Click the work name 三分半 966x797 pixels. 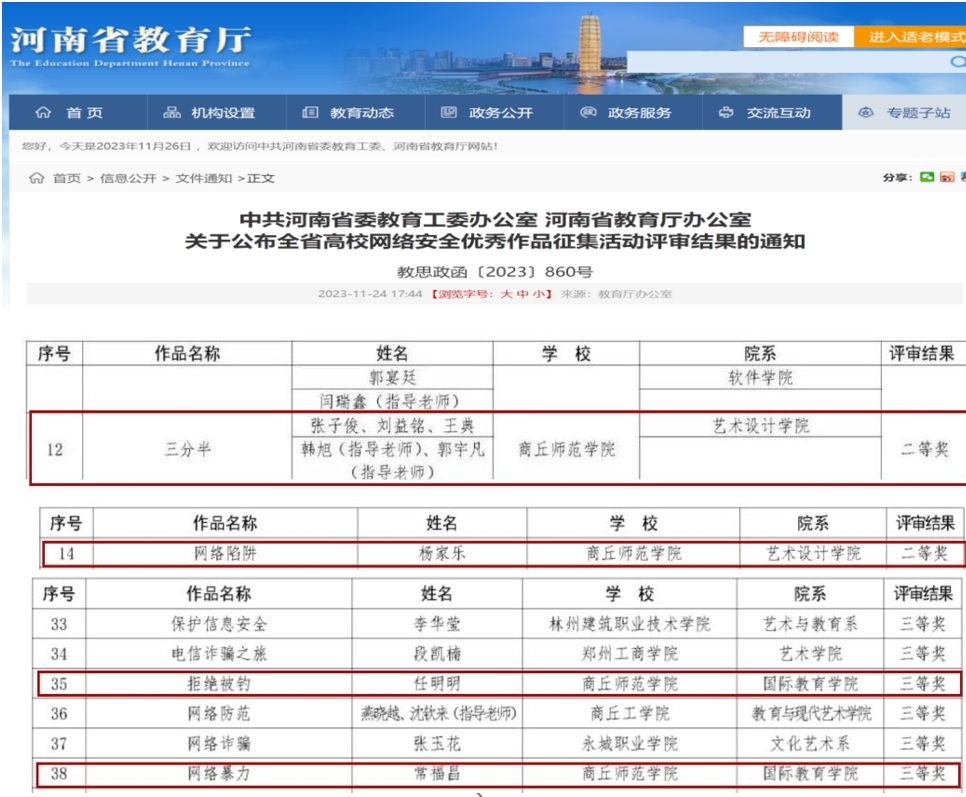click(x=187, y=449)
